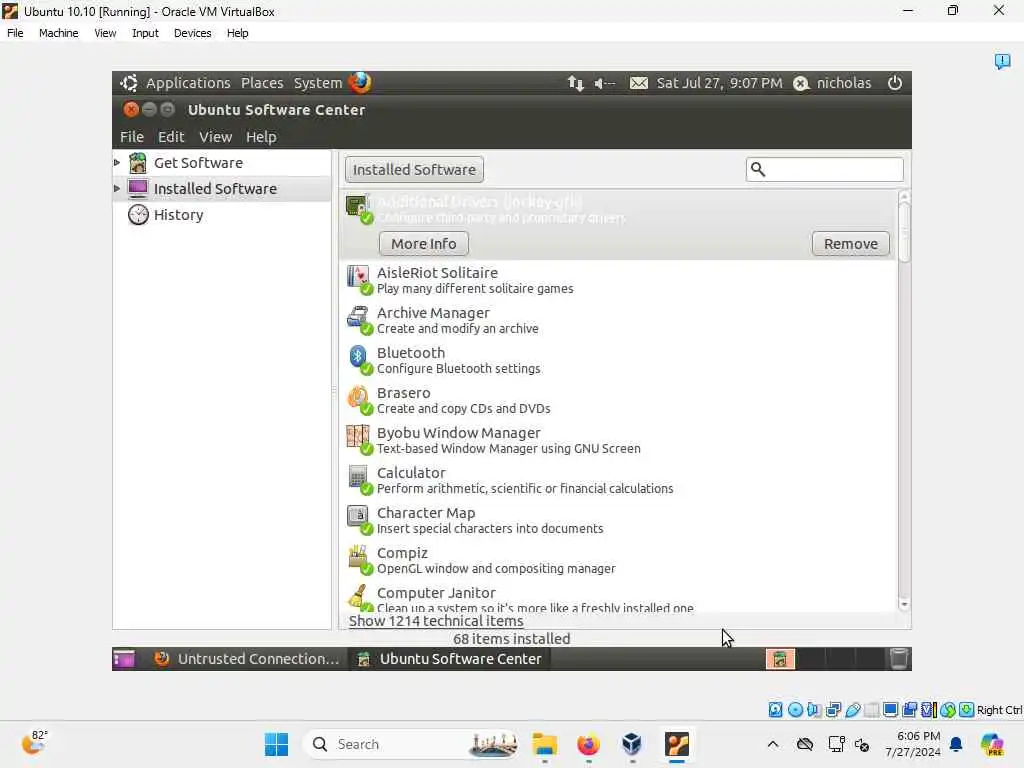Open the System menu in the Ubuntu panel
The height and width of the screenshot is (768, 1024).
(317, 83)
